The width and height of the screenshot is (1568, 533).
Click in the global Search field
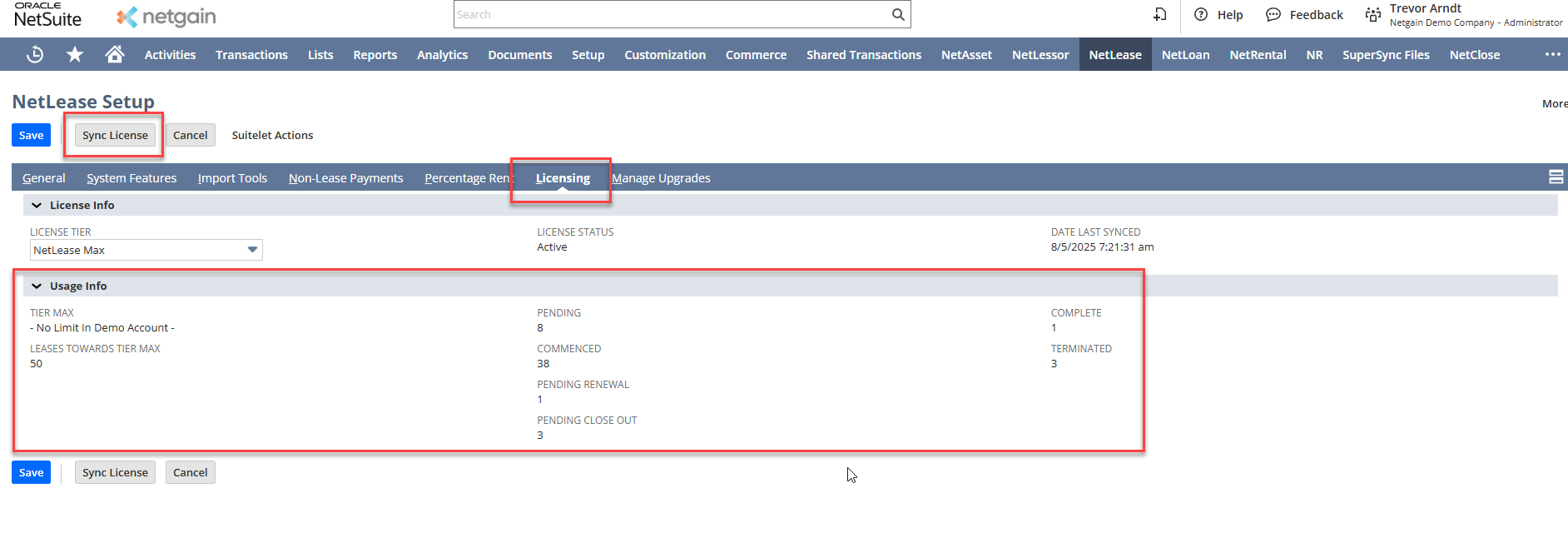click(x=671, y=14)
